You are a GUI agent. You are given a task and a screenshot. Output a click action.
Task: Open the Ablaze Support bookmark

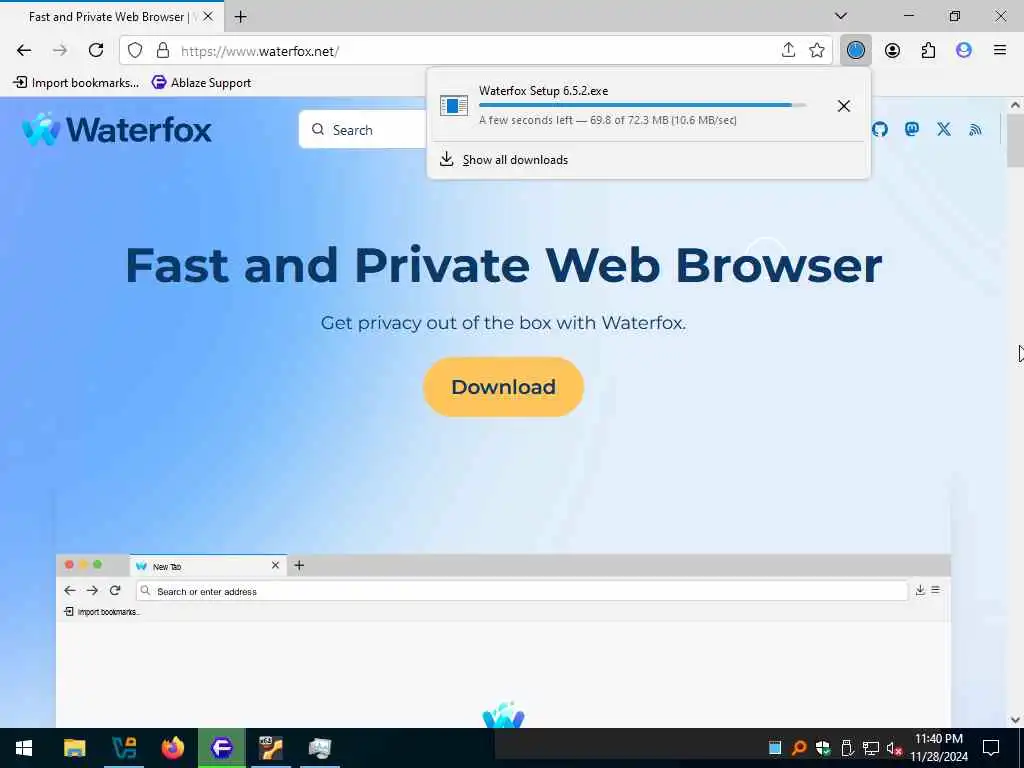[x=201, y=82]
